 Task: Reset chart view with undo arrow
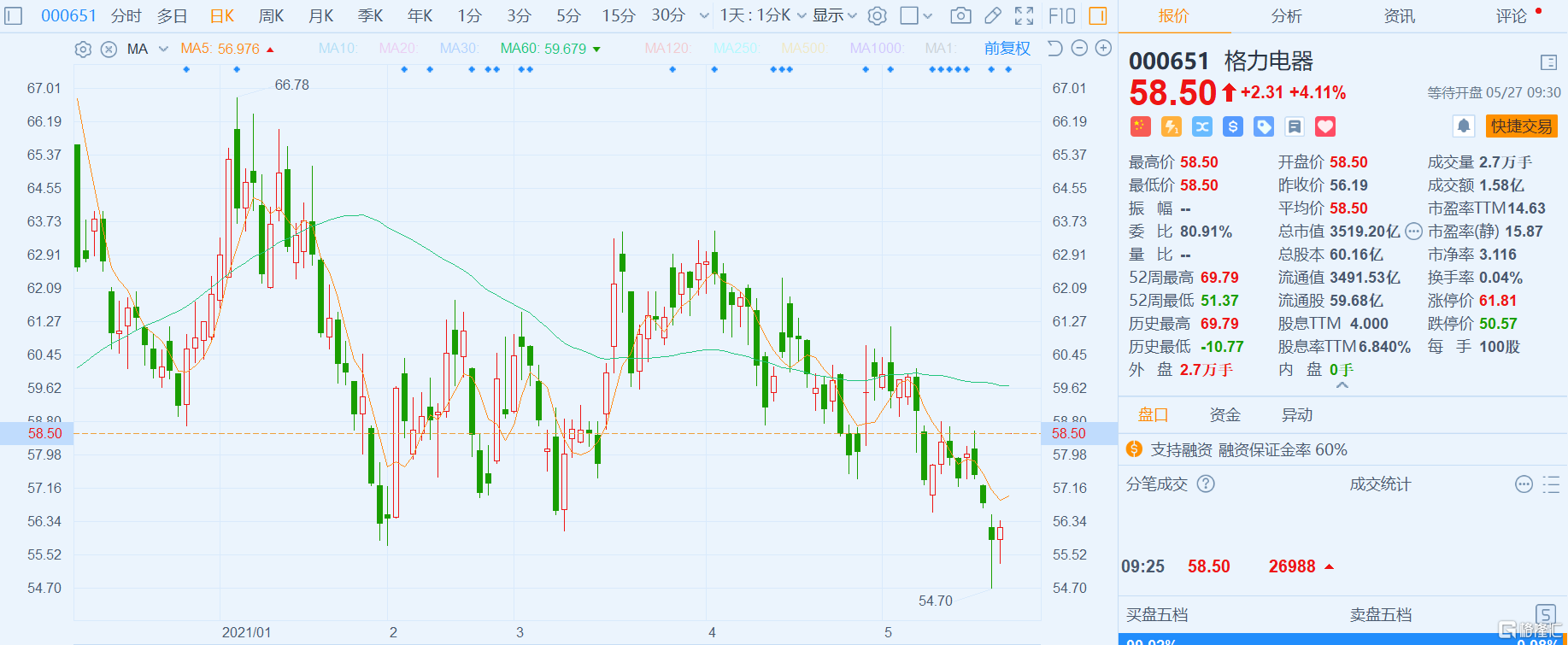pyautogui.click(x=1055, y=49)
